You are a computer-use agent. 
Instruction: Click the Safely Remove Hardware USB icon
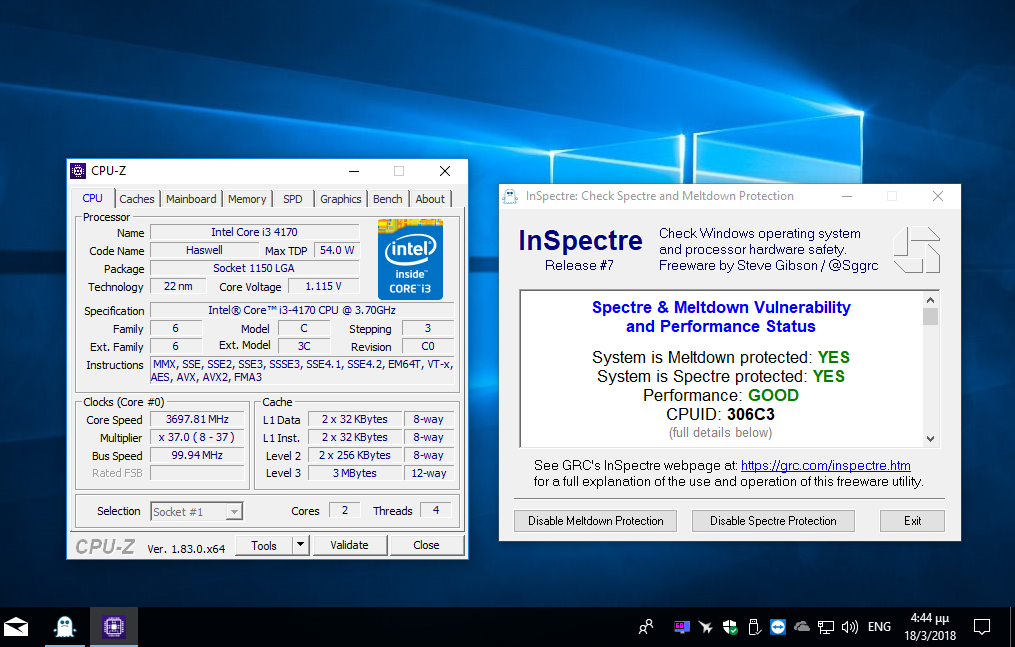[753, 626]
